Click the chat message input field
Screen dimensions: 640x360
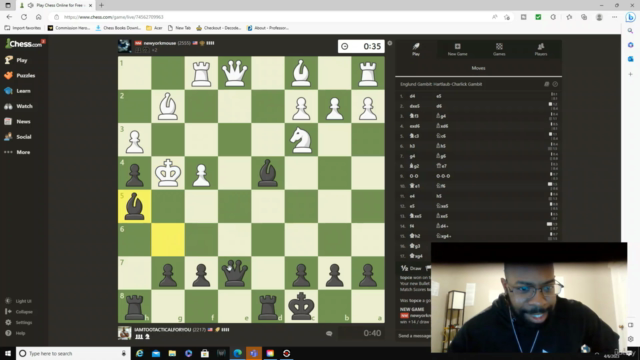(x=414, y=336)
